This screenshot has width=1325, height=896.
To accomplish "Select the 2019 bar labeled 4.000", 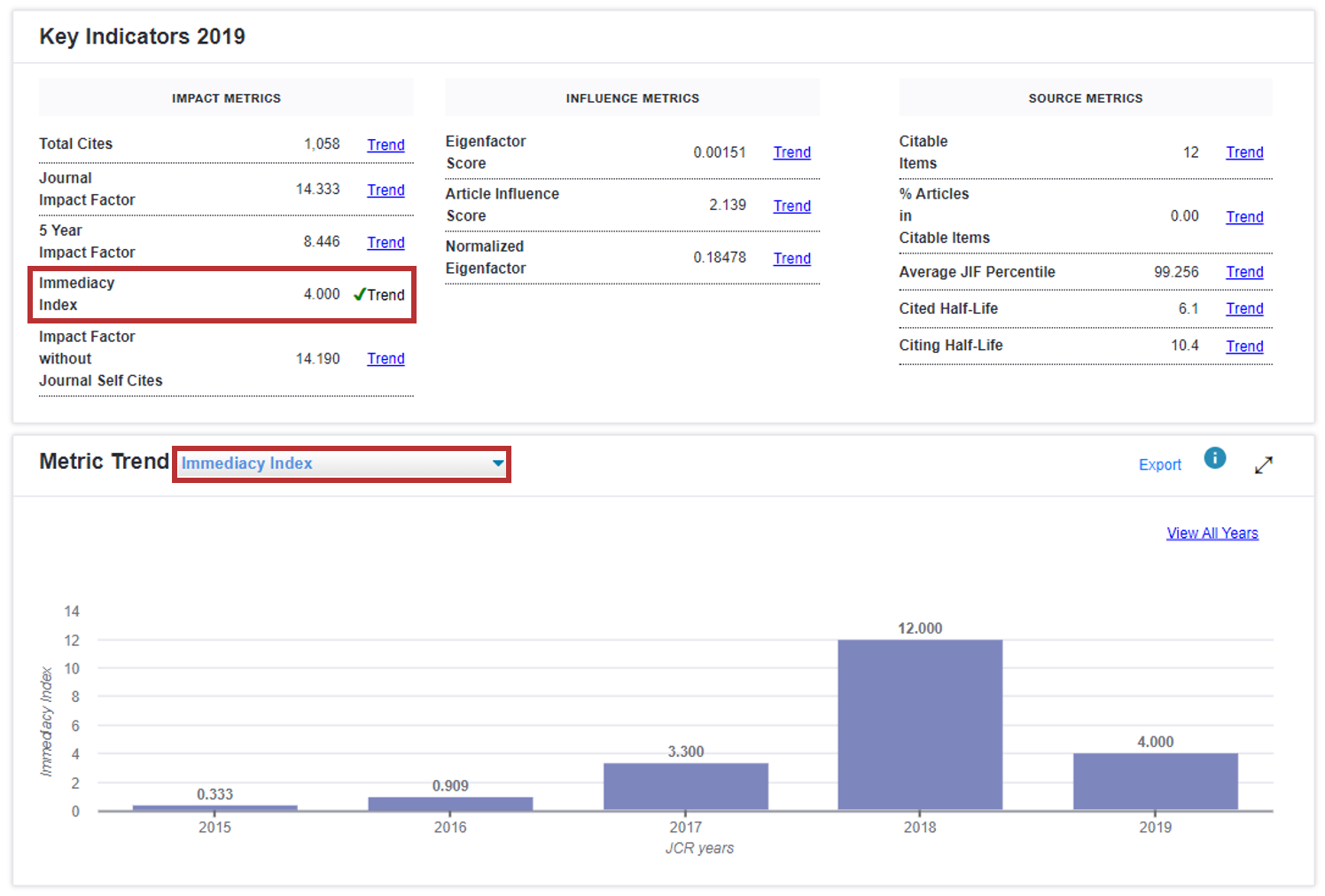I will [1155, 781].
